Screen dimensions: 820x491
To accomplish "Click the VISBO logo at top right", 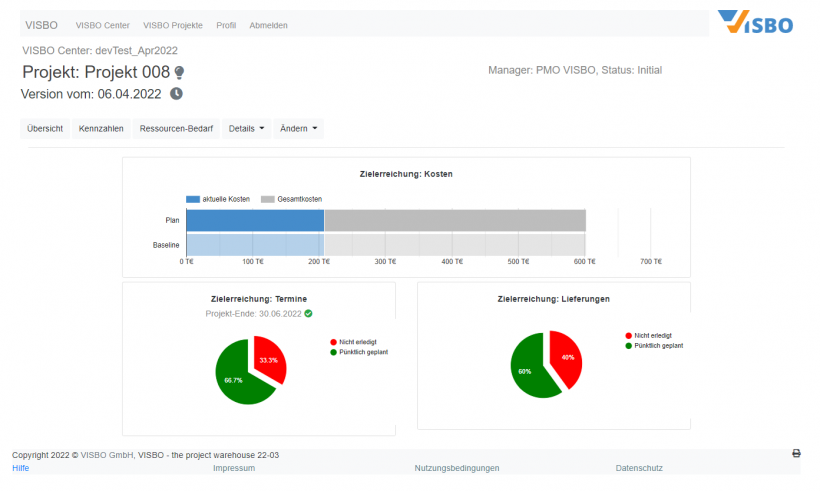I will 755,22.
